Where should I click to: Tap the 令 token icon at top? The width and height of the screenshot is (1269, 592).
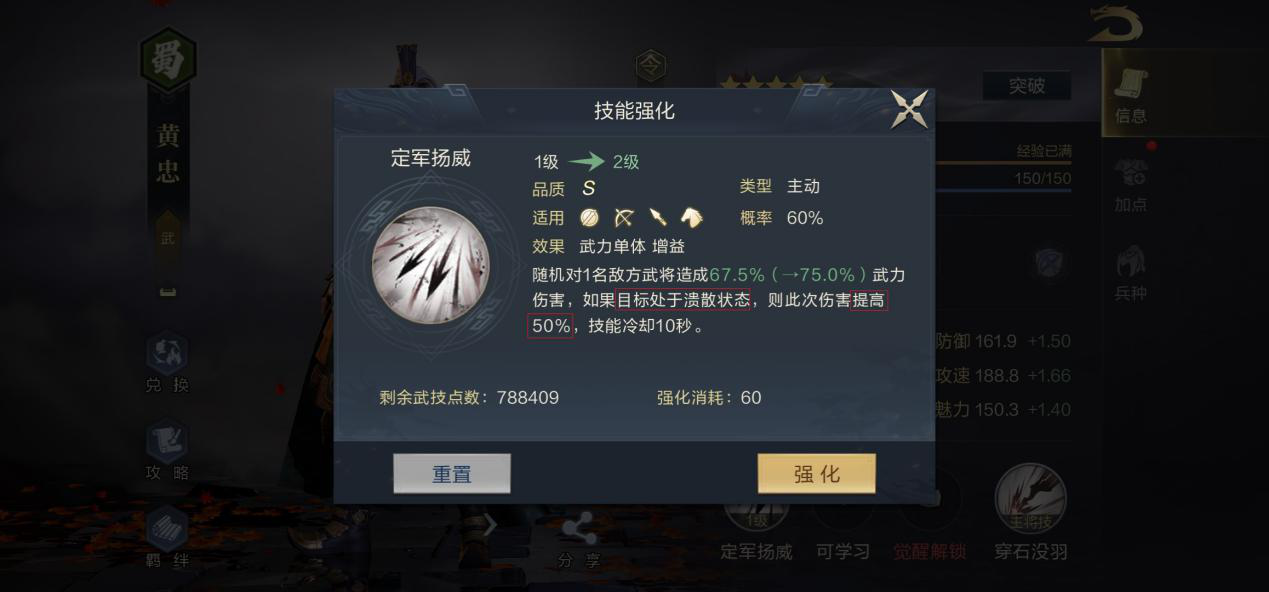pos(650,67)
